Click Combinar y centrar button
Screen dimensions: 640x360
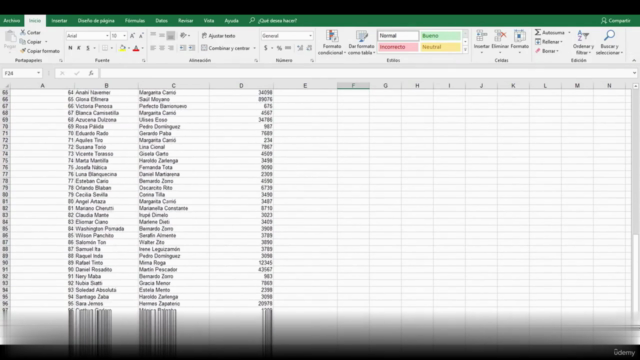(x=225, y=48)
